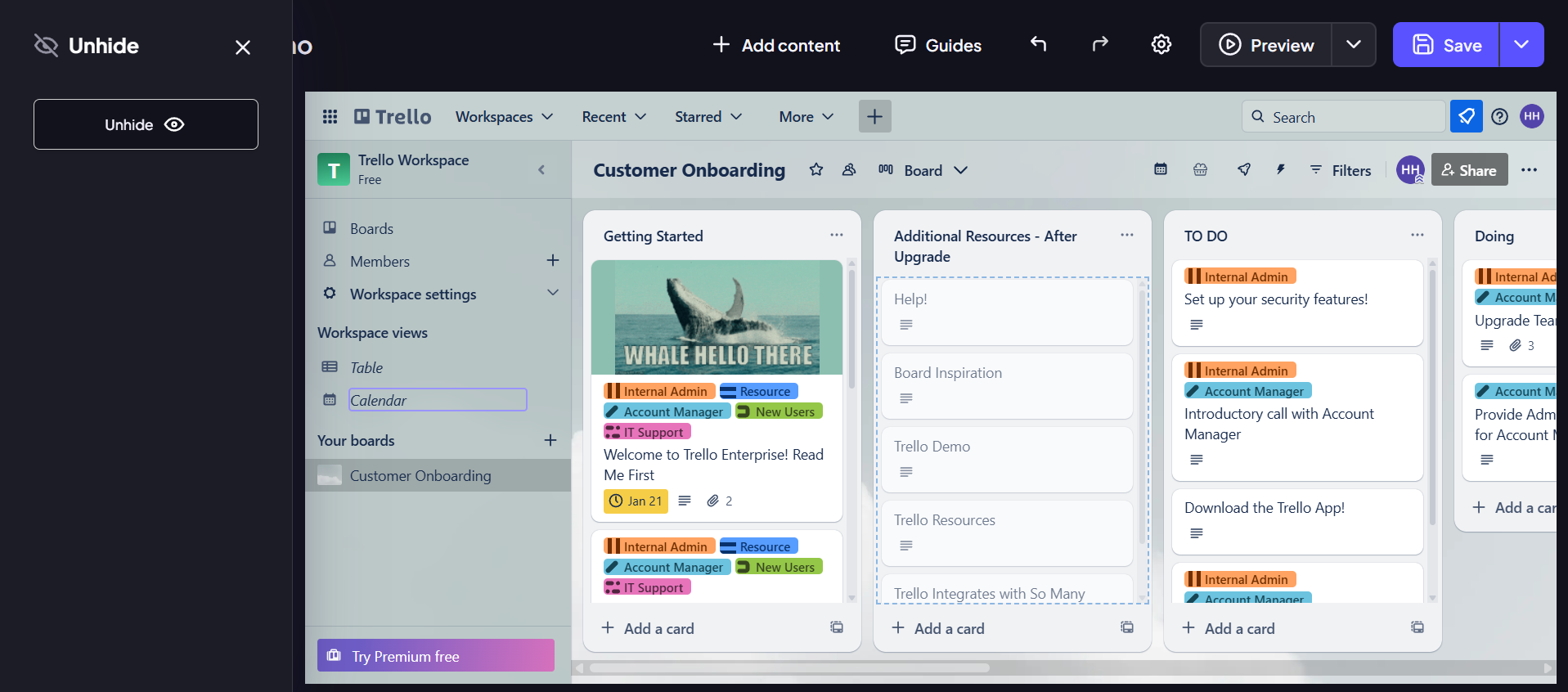1568x692 pixels.
Task: Click the Trello logo
Action: pos(393,117)
